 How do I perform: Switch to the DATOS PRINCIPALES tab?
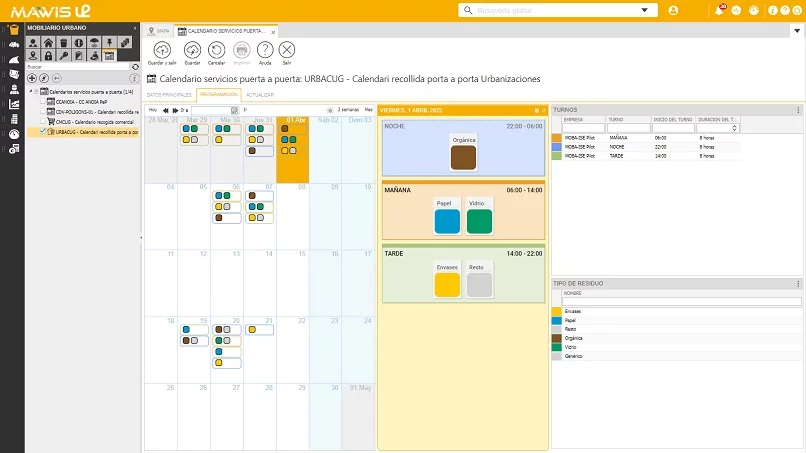(x=169, y=94)
